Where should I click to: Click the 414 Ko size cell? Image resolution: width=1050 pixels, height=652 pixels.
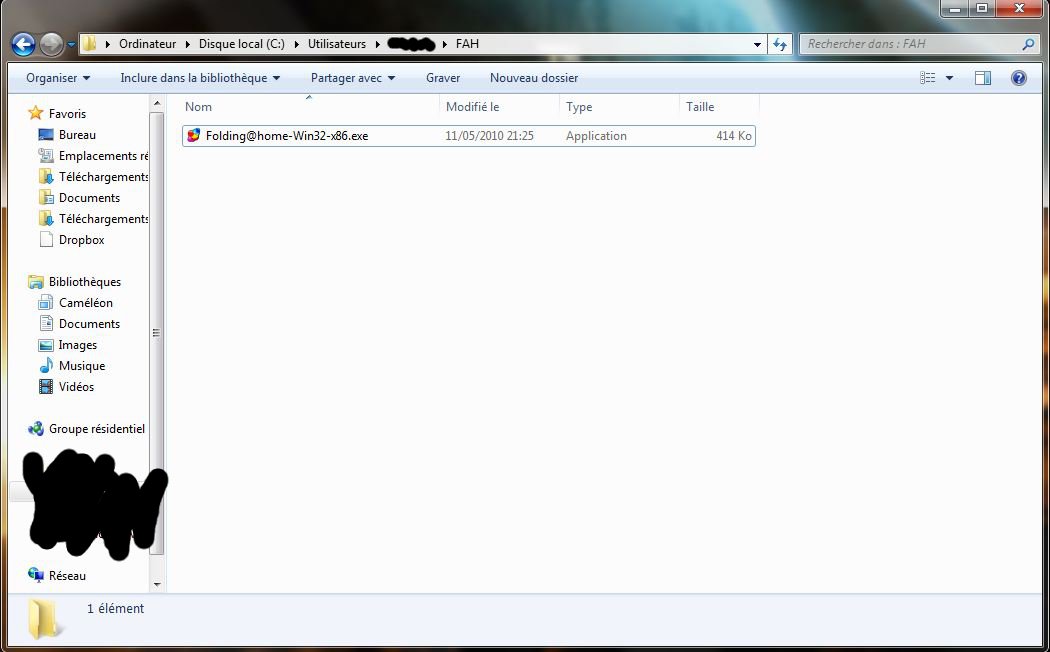734,136
